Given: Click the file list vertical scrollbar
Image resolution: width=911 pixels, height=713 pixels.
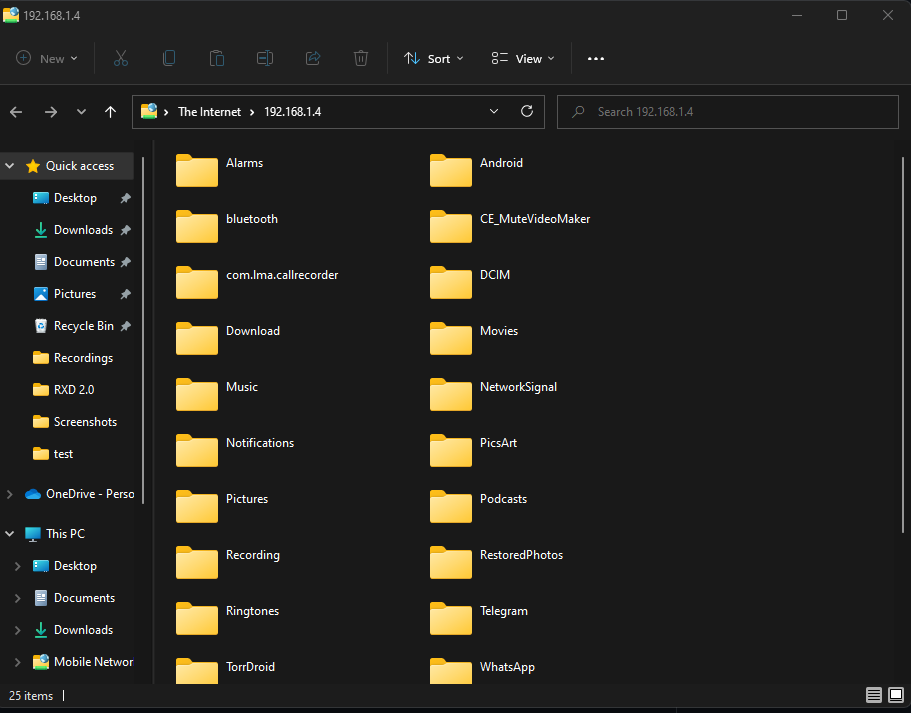Looking at the screenshot, I should (x=902, y=344).
